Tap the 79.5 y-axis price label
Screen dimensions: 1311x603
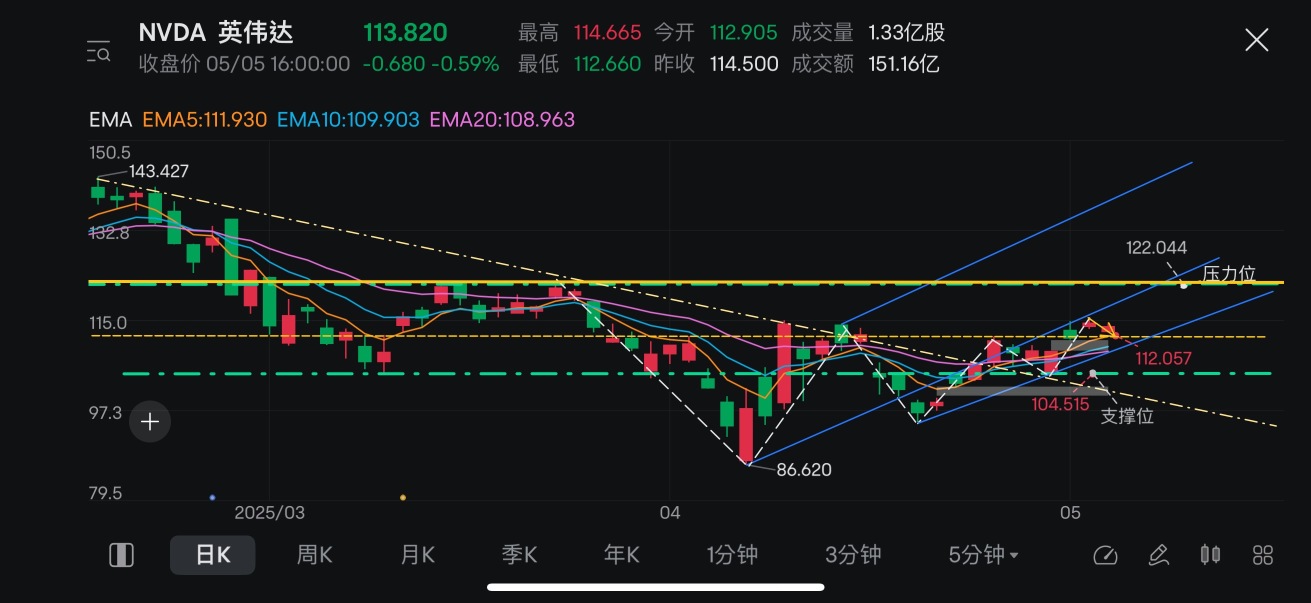pos(107,493)
